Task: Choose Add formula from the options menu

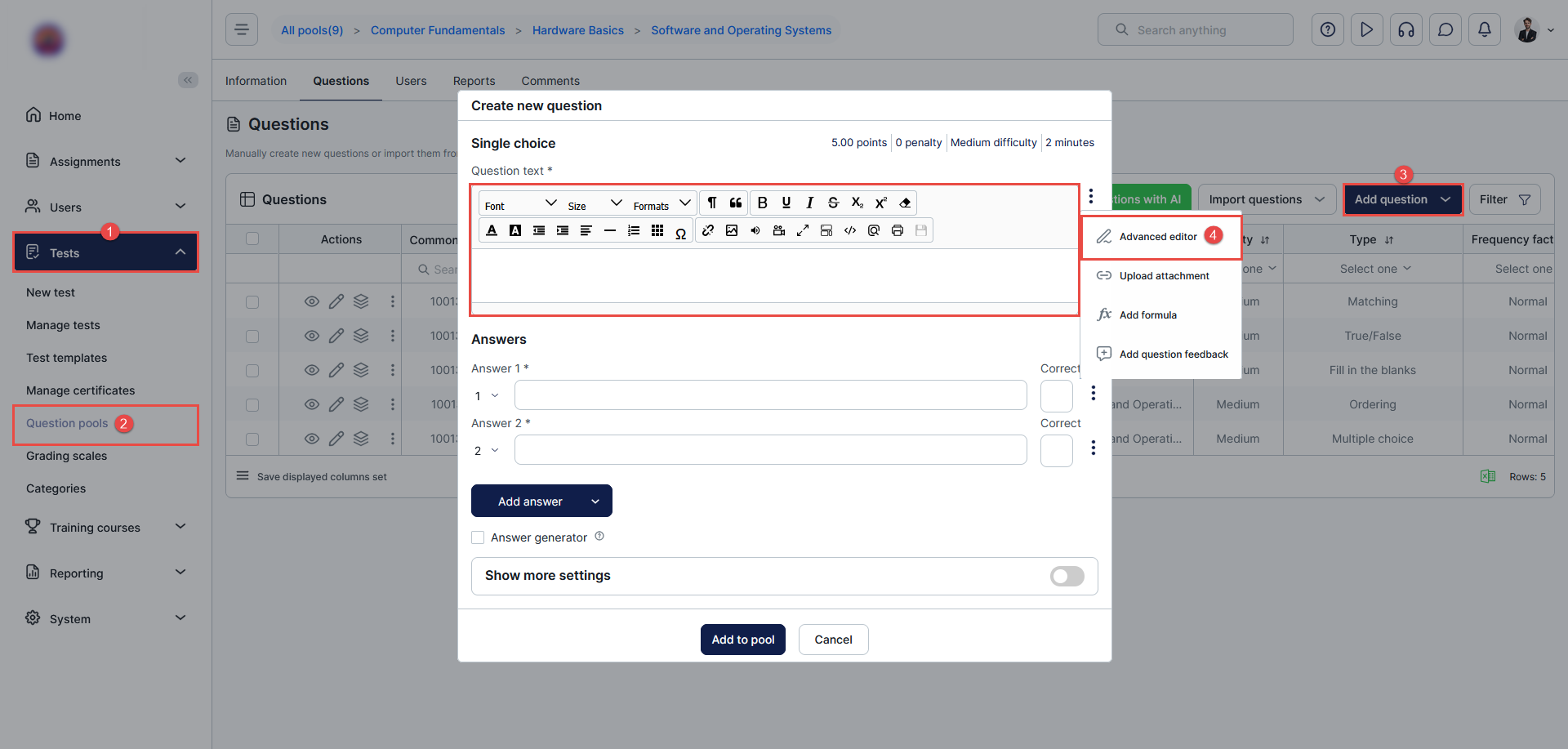Action: [x=1147, y=315]
